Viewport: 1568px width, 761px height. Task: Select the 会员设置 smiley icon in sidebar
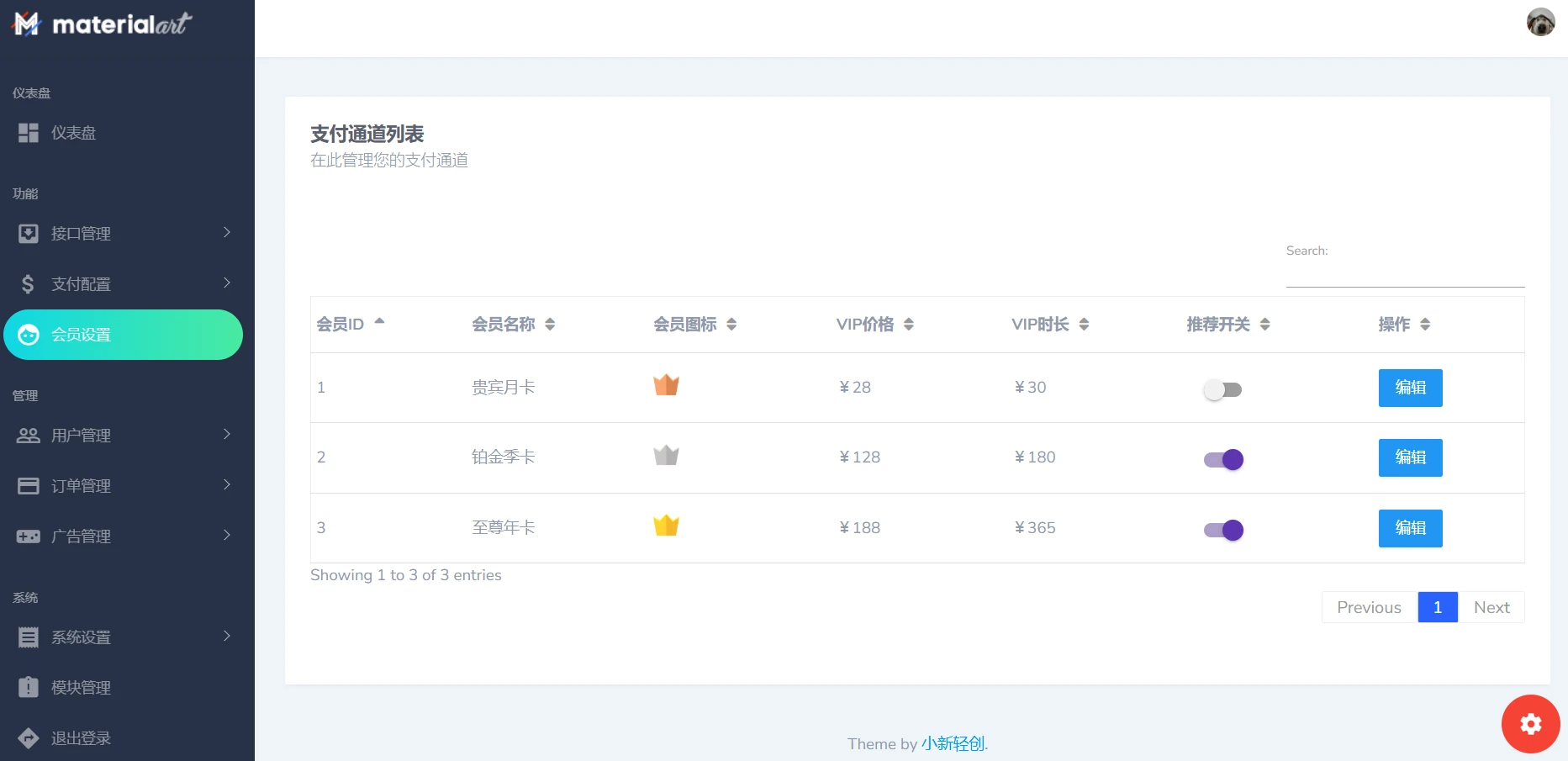click(x=28, y=335)
